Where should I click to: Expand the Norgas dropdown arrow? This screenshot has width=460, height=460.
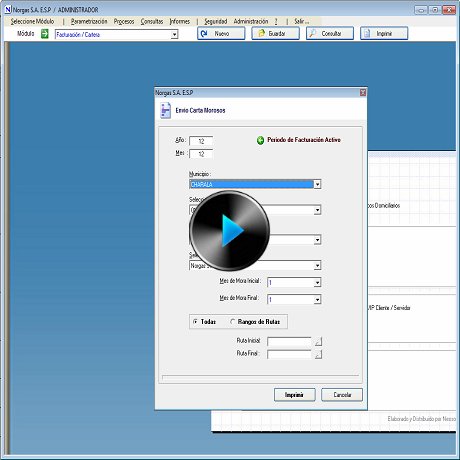click(317, 265)
